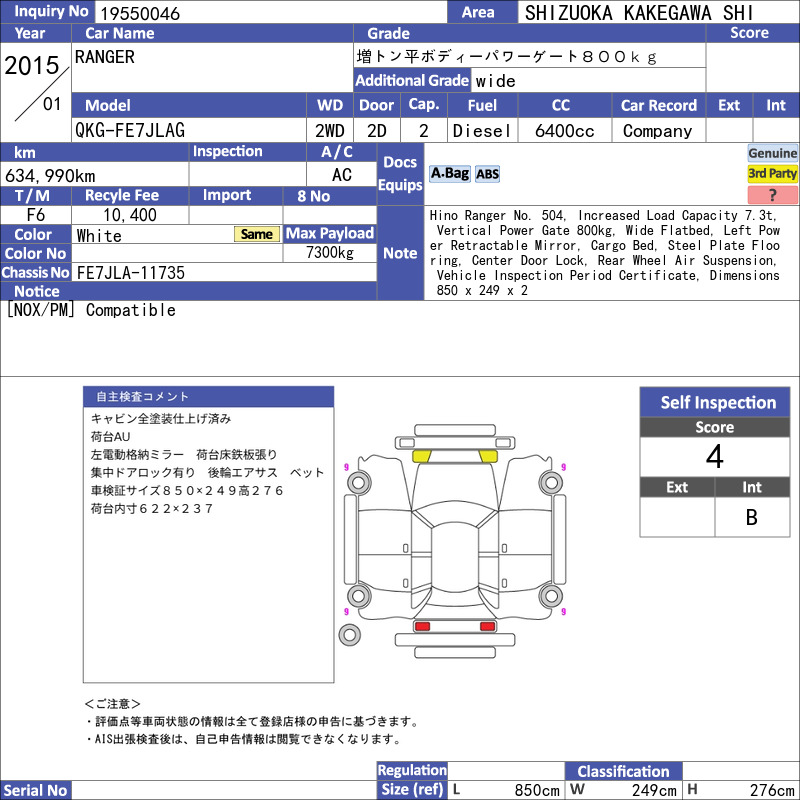Click the Regulation label
The image size is (800, 800).
(x=412, y=770)
